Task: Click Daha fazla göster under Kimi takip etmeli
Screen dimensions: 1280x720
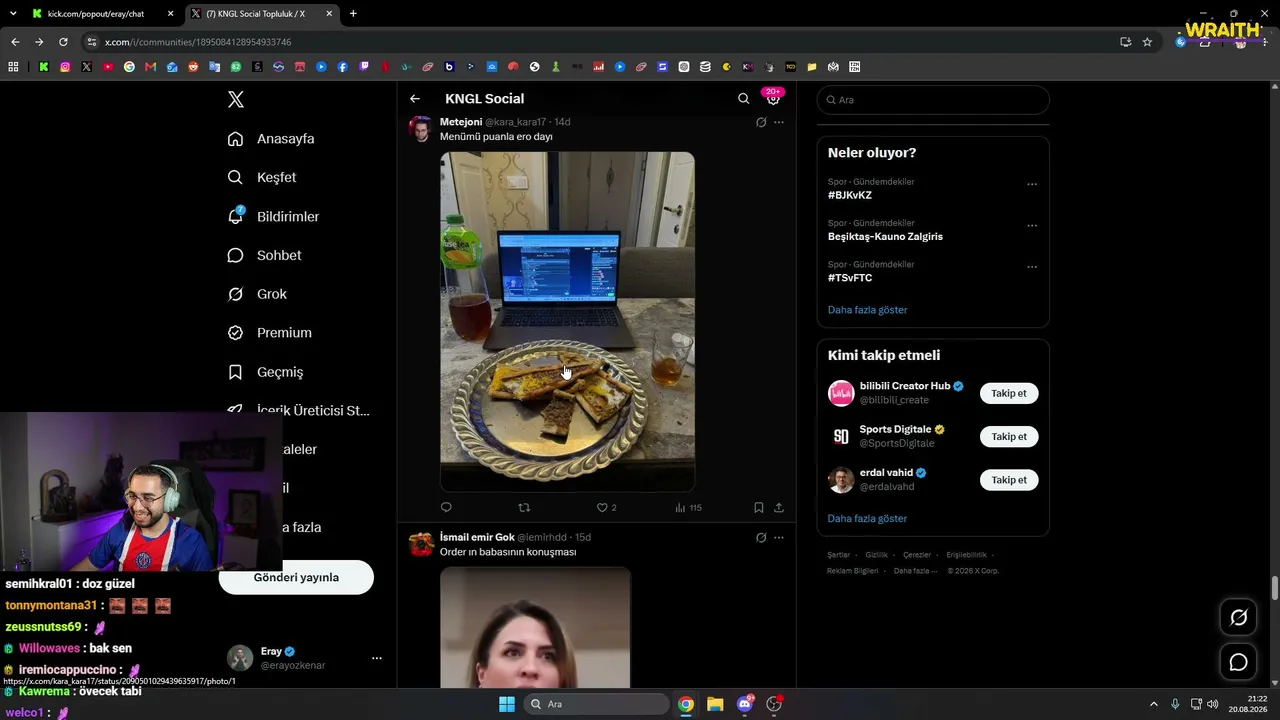Action: point(867,519)
